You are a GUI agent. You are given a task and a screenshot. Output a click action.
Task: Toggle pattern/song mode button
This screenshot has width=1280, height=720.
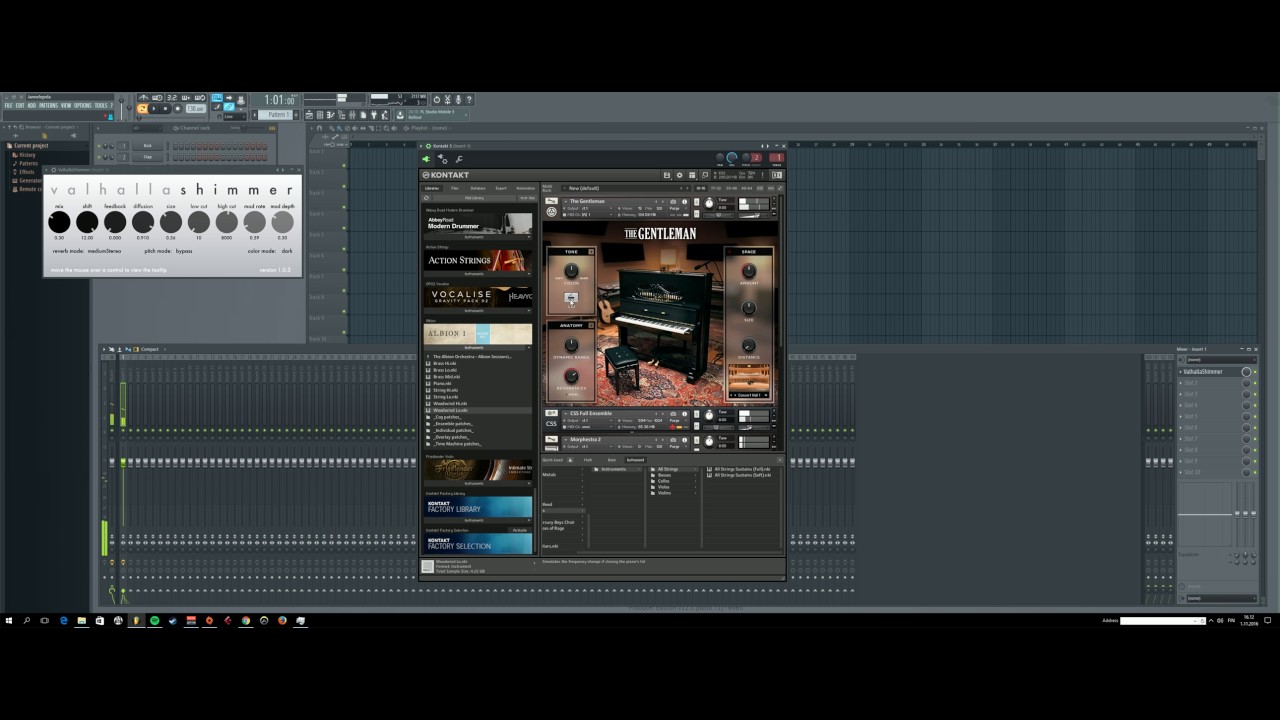(x=142, y=108)
